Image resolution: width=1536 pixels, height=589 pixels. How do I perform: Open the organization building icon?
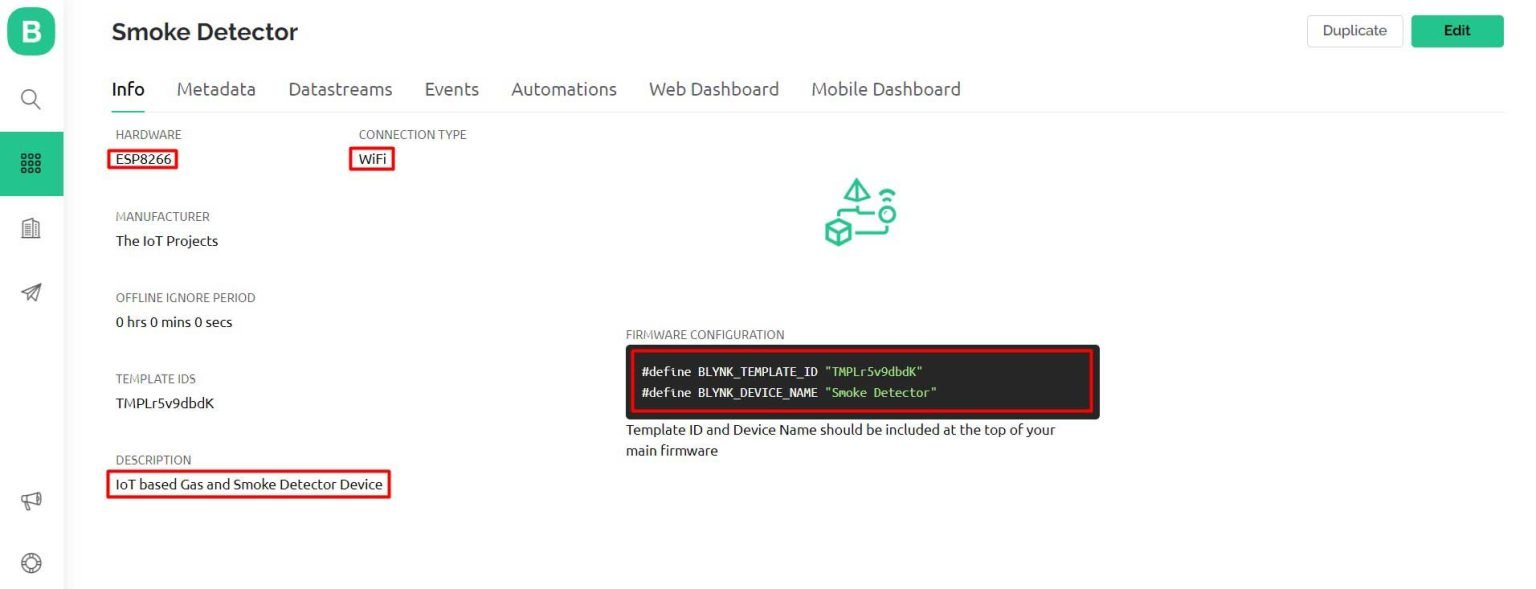click(x=31, y=229)
